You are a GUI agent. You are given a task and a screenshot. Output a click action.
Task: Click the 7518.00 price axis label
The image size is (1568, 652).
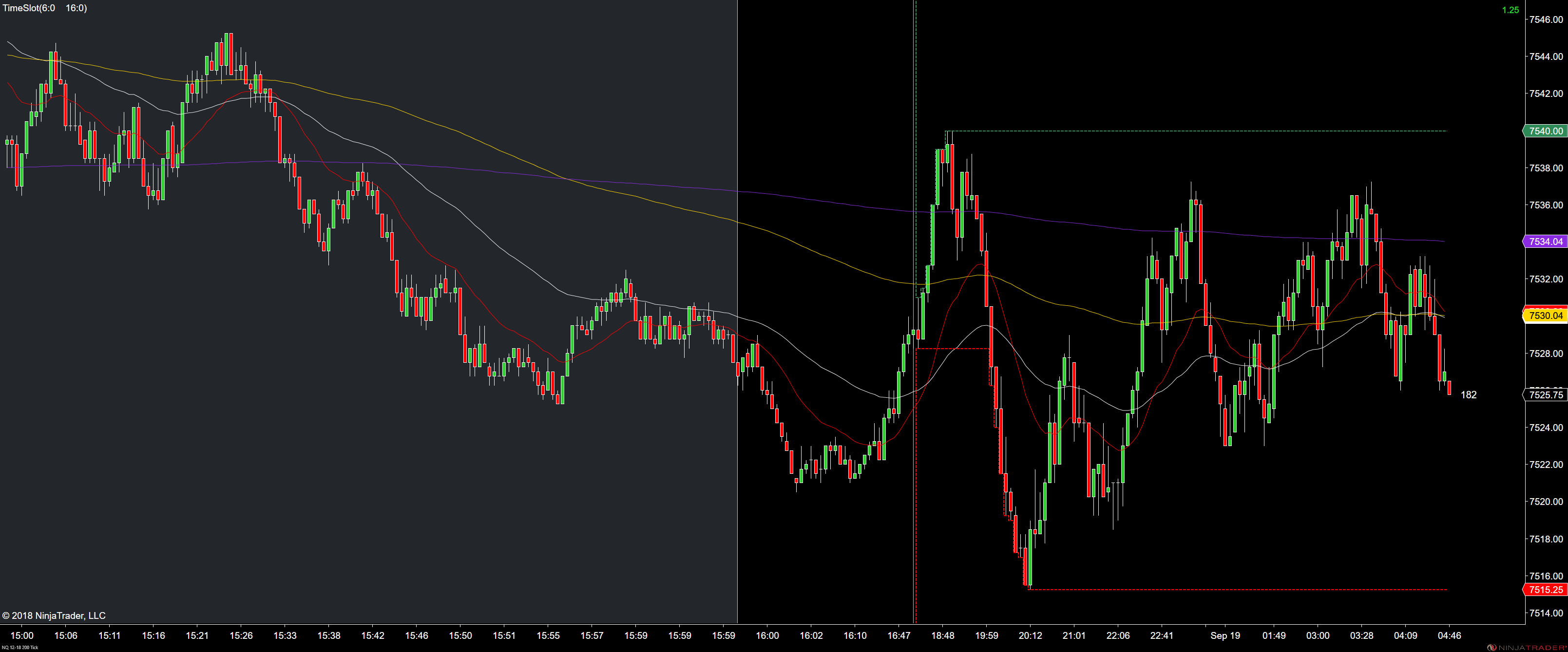coord(1546,539)
